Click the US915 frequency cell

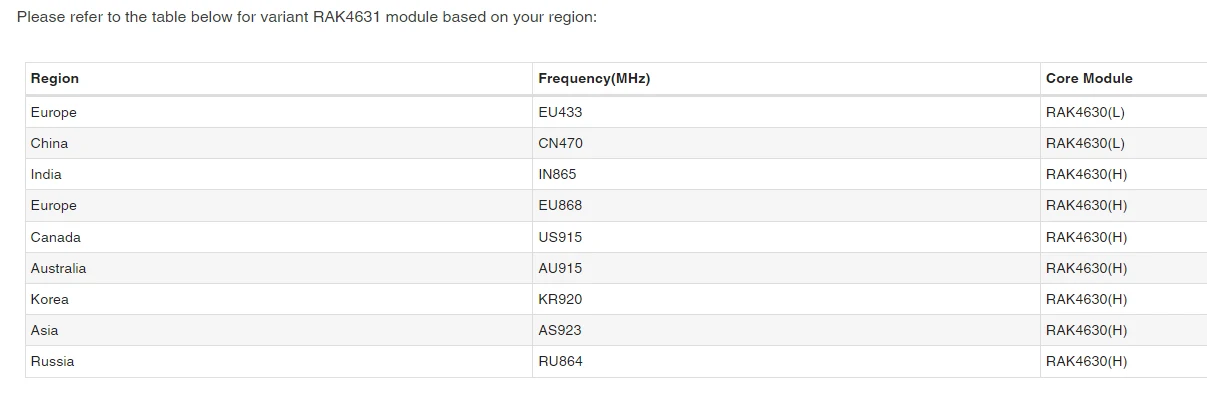560,237
